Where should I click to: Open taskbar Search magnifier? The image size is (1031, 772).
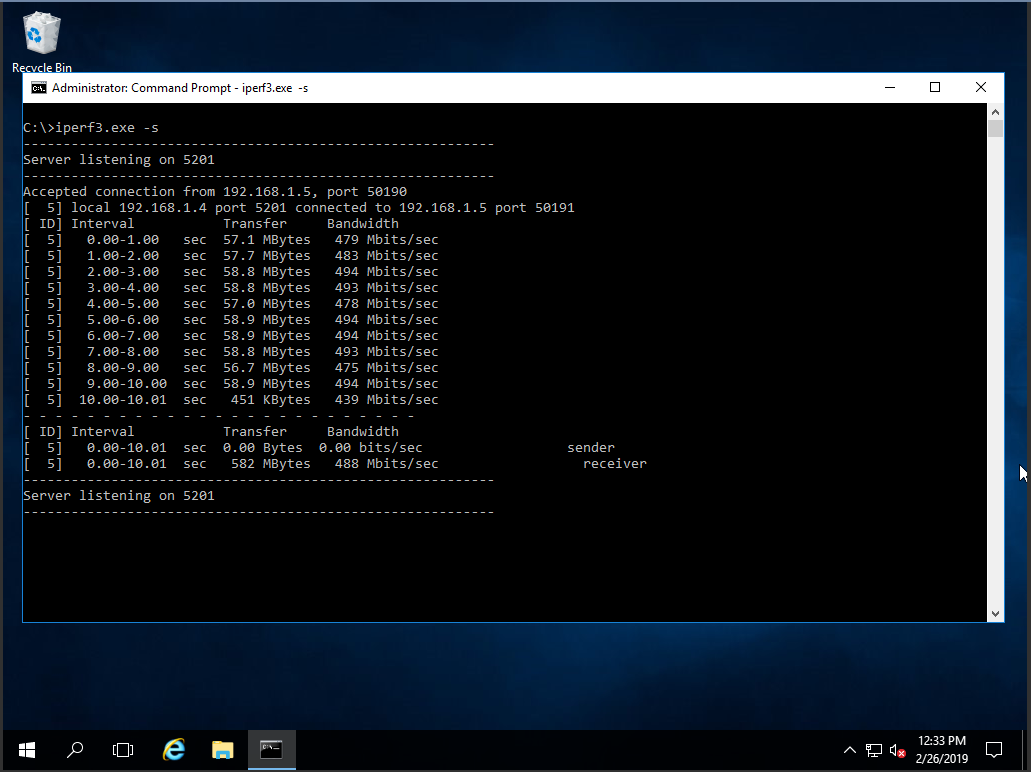75,750
